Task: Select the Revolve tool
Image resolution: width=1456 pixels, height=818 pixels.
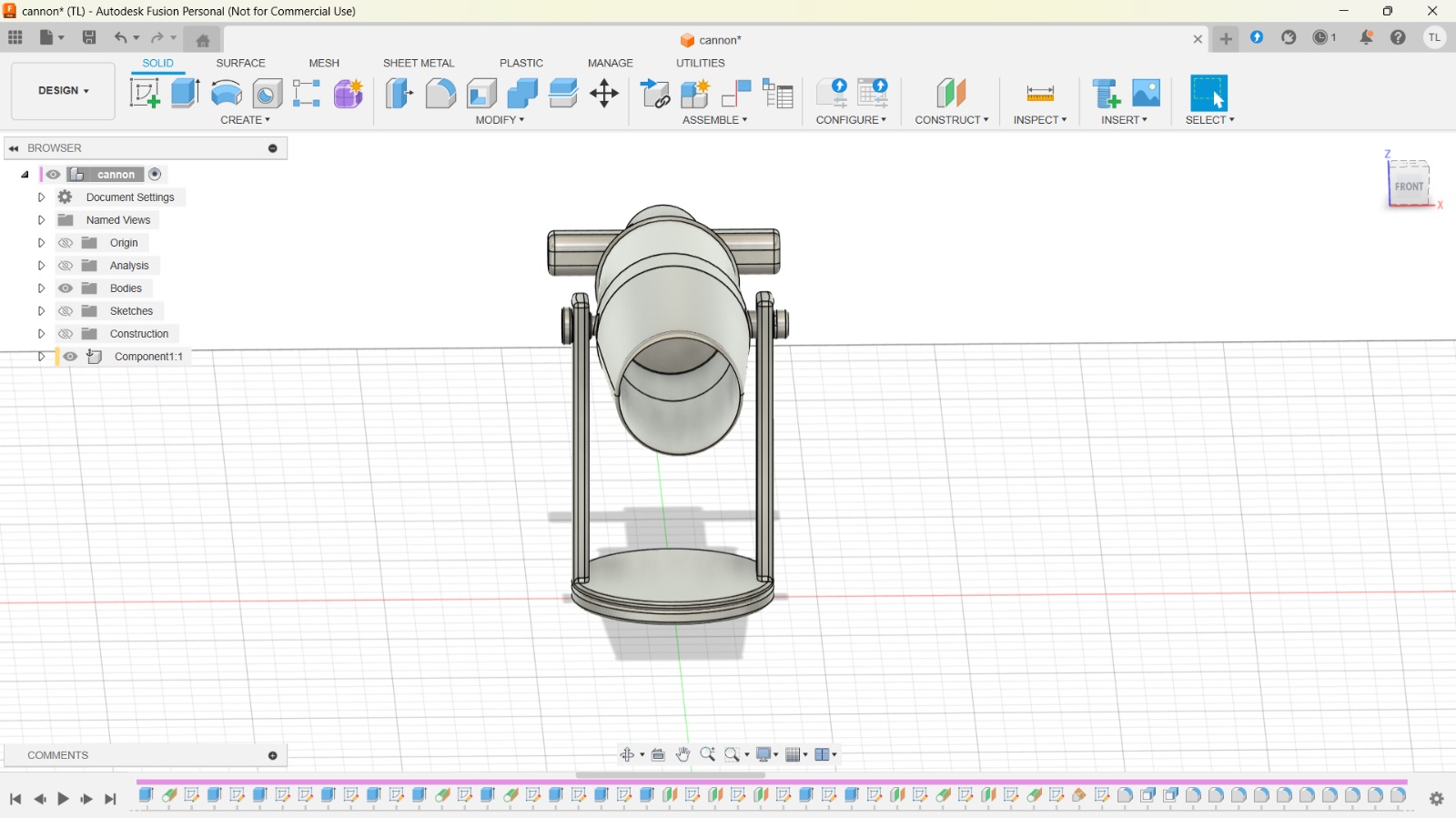Action: [x=227, y=93]
